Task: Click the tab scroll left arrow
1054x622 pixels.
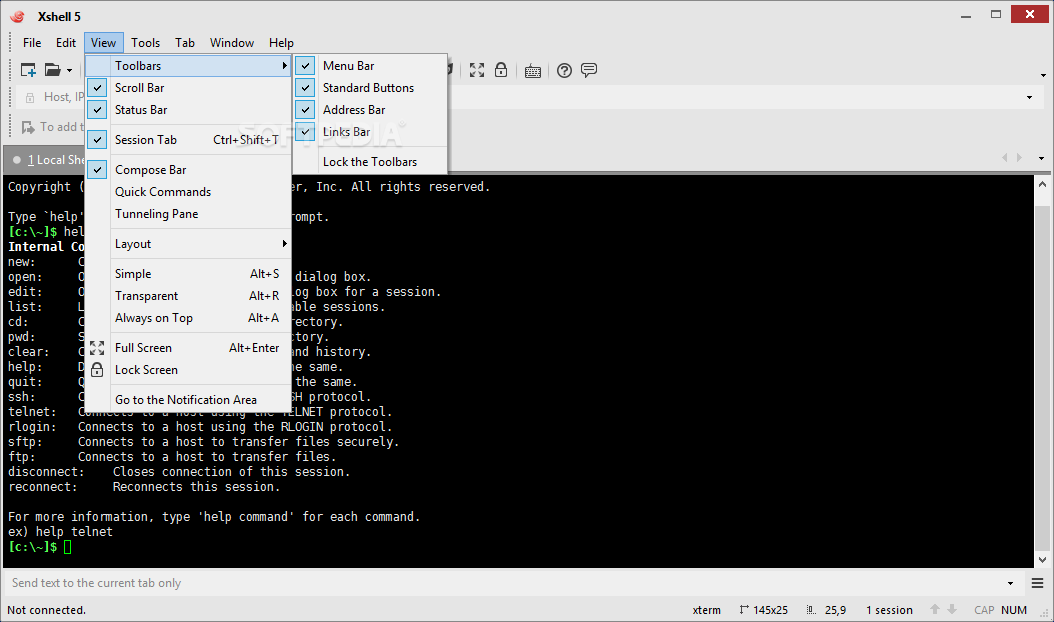Action: point(1005,158)
